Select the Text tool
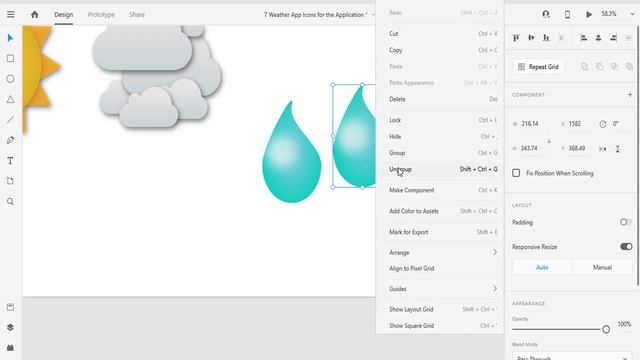The height and width of the screenshot is (360, 640). pyautogui.click(x=11, y=160)
